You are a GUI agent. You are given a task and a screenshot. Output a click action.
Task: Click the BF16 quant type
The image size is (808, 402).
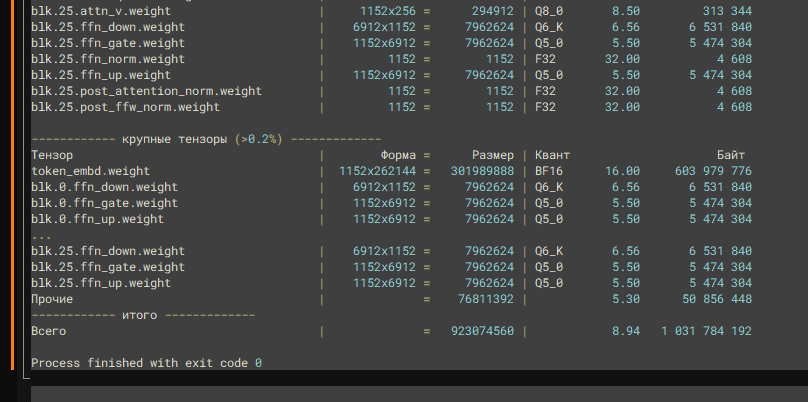point(549,171)
